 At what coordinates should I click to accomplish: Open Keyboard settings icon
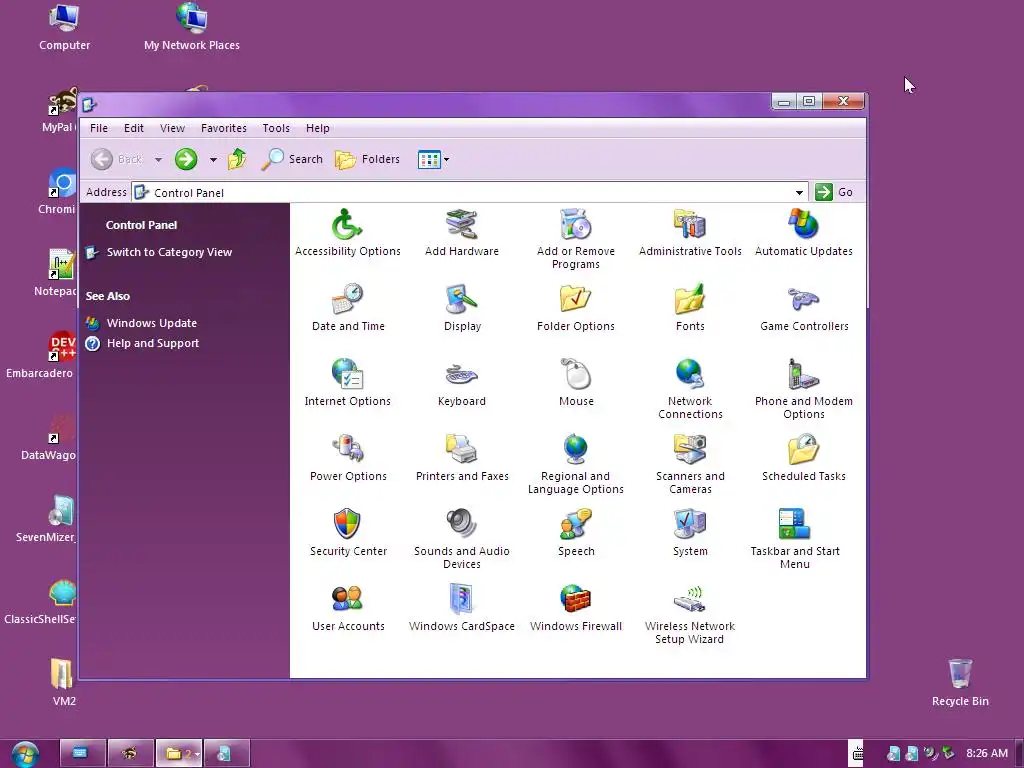pos(462,383)
